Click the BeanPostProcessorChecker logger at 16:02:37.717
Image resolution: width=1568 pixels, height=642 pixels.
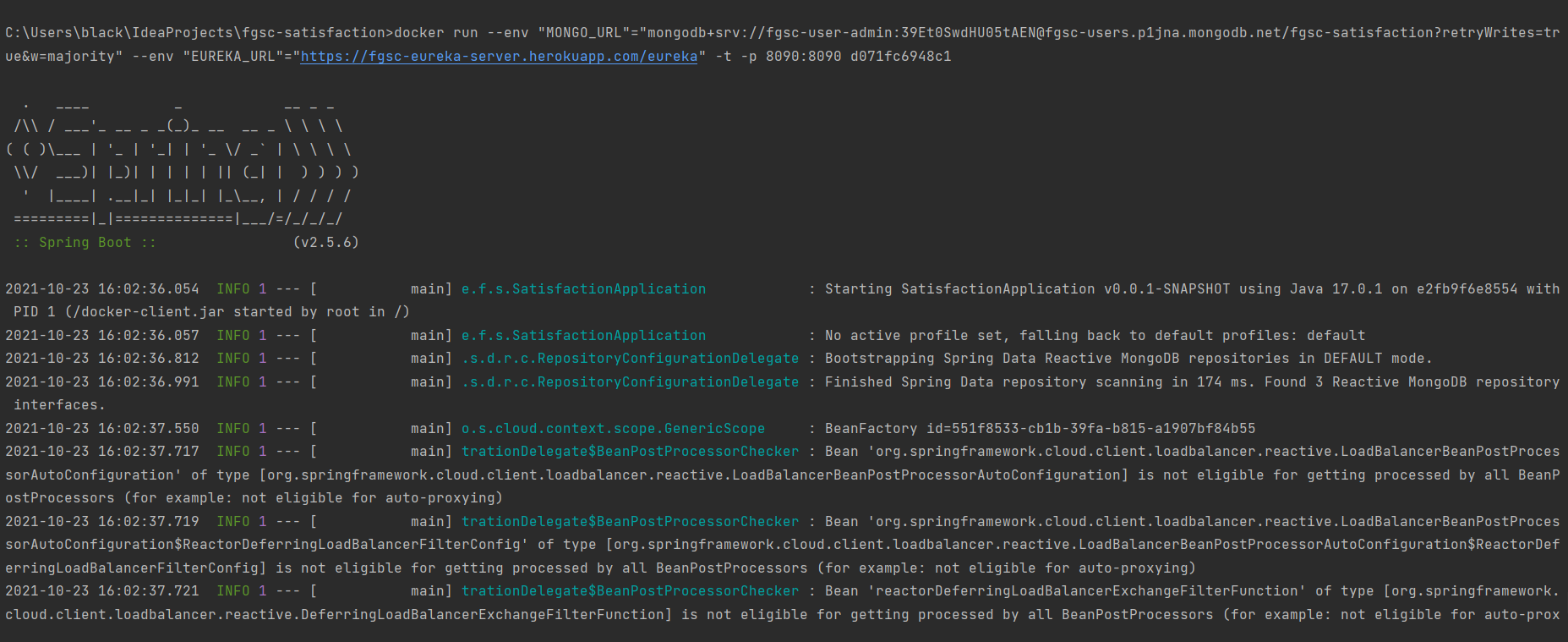click(x=630, y=452)
